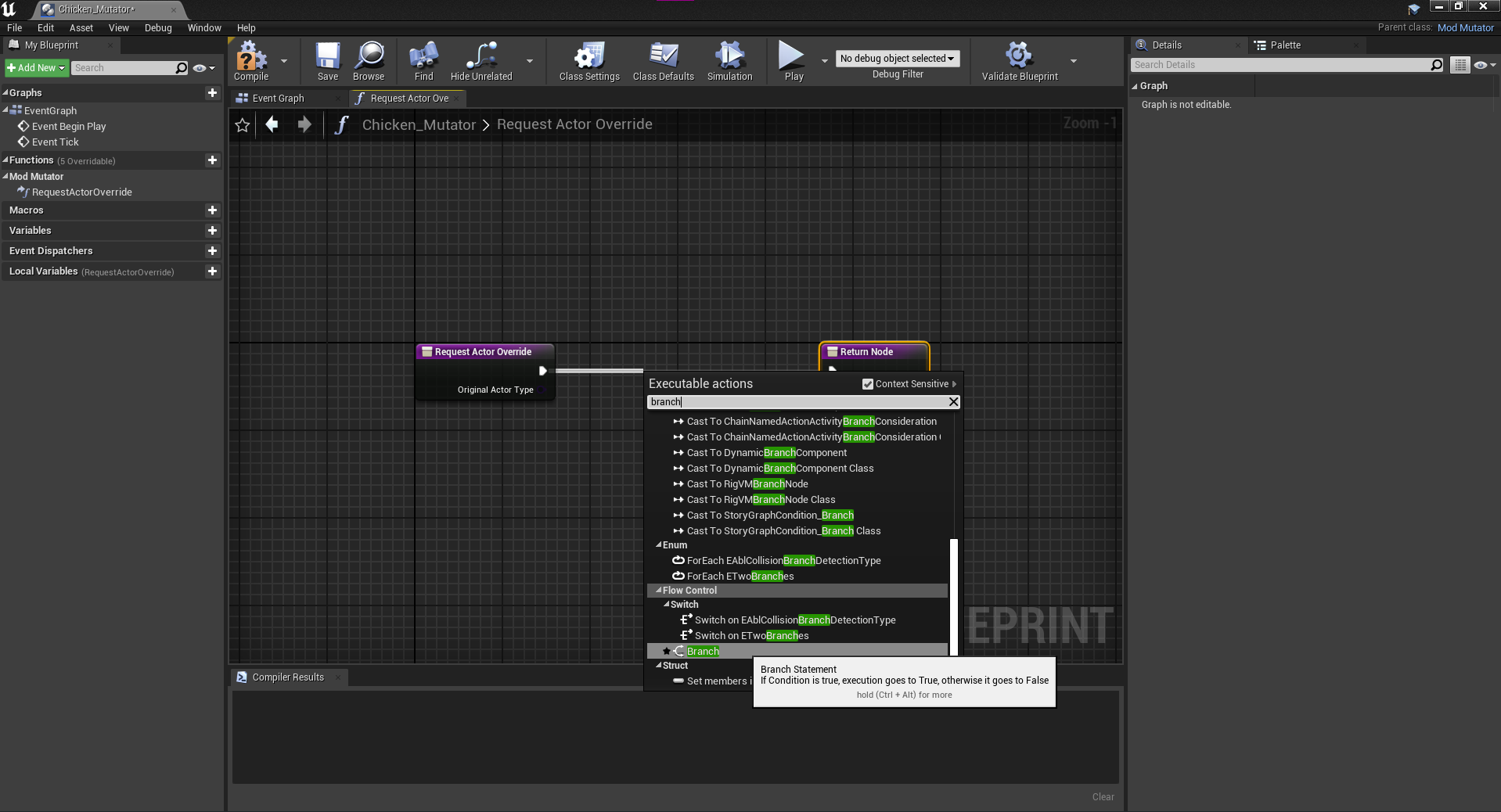Collapse the Functions section
The image size is (1501, 812).
tap(5, 160)
